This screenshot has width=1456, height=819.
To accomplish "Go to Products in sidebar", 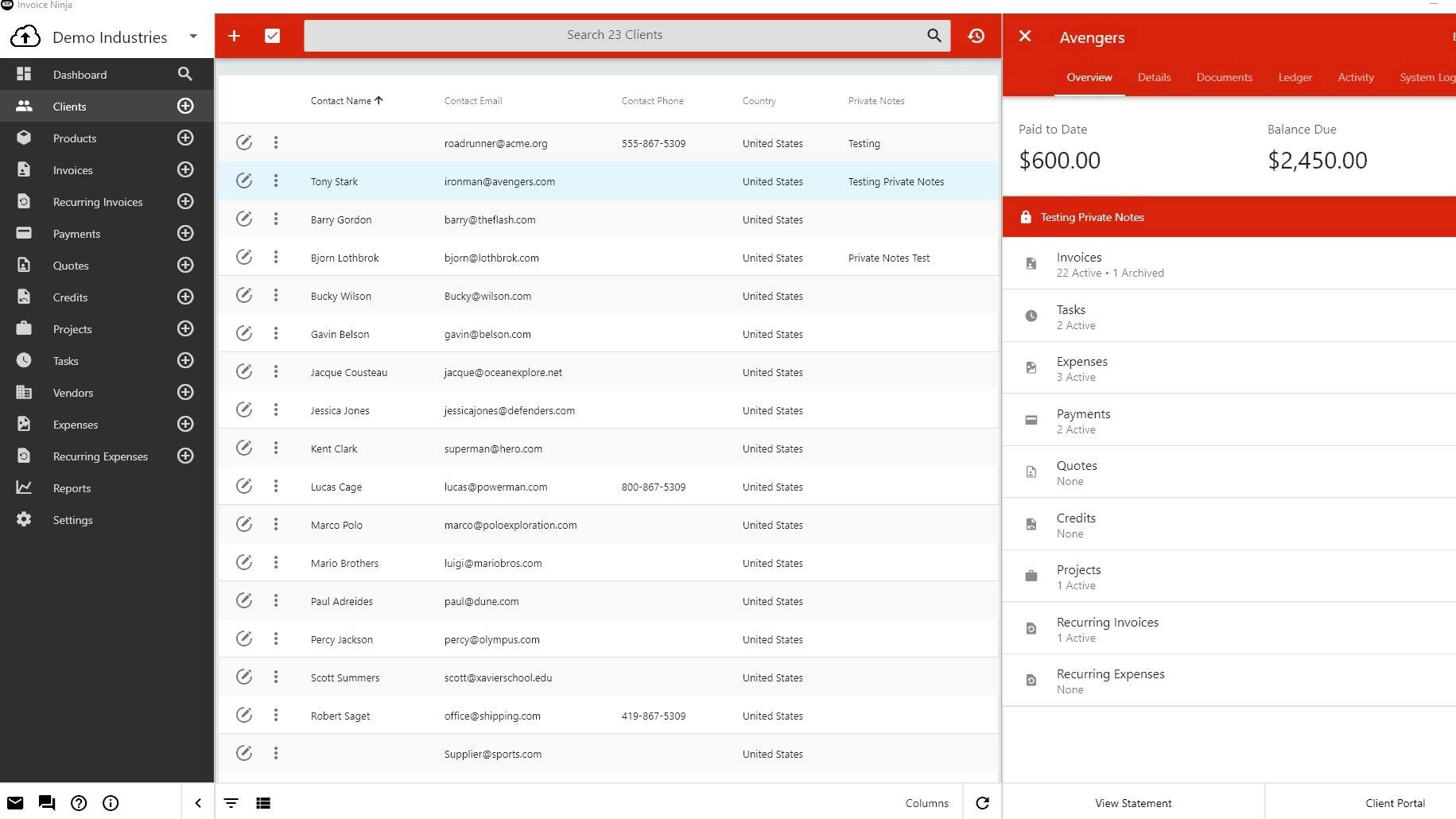I will click(75, 138).
